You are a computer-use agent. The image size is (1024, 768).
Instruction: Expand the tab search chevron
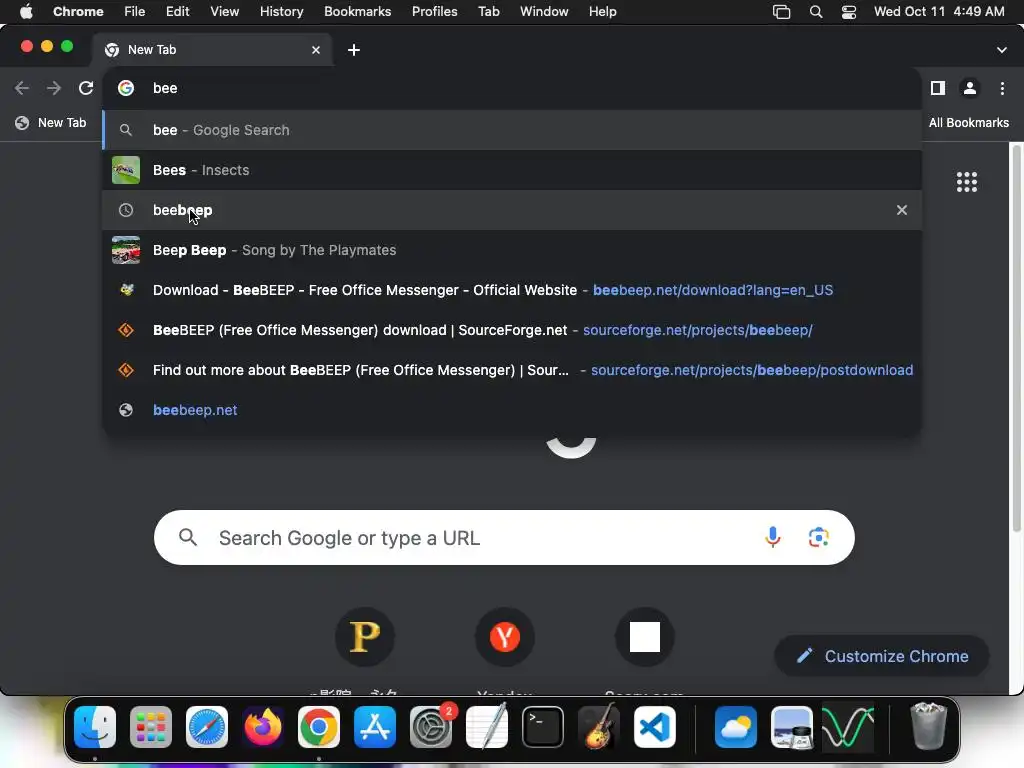point(1002,50)
